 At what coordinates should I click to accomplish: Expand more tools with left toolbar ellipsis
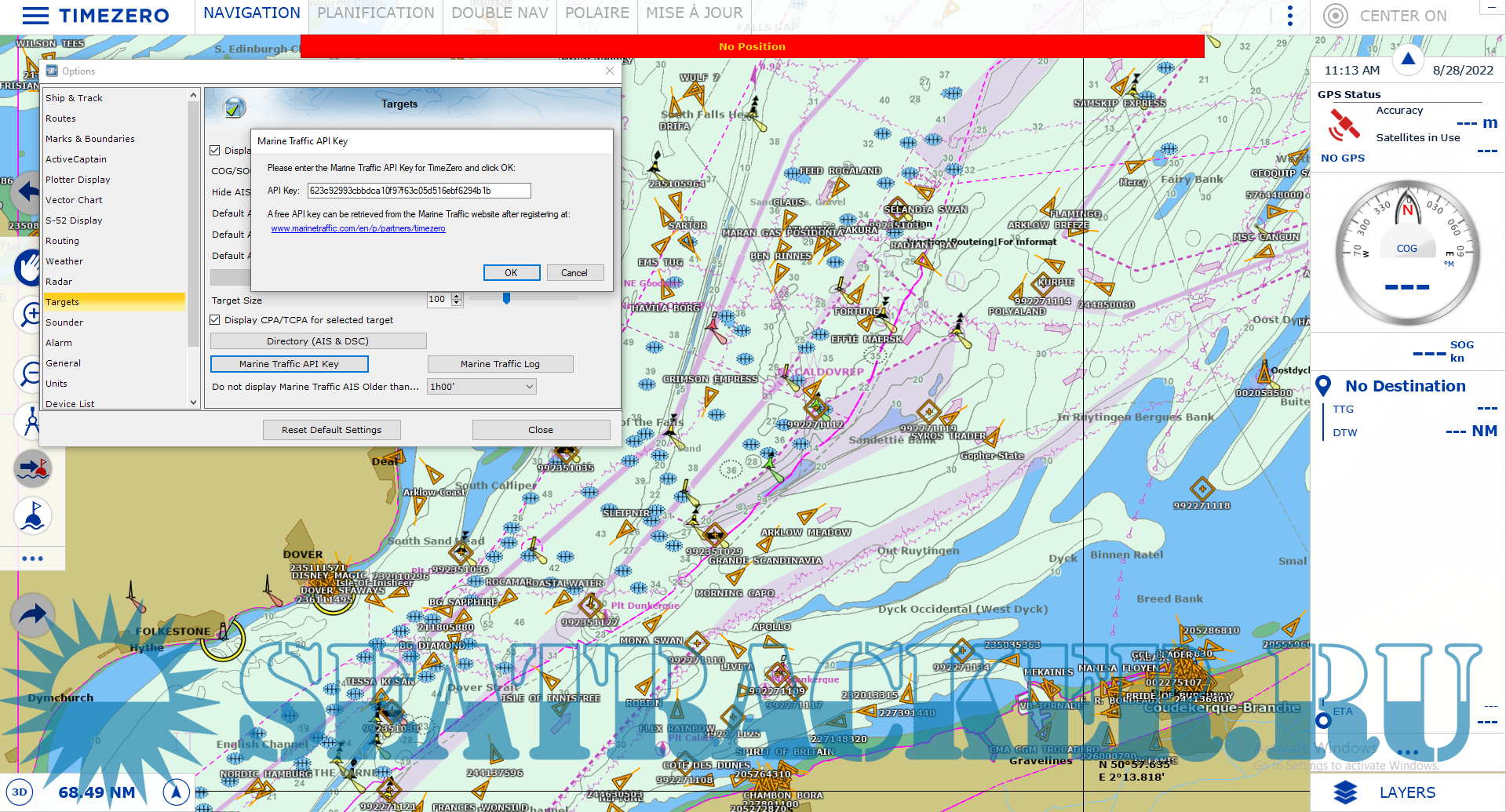coord(32,559)
